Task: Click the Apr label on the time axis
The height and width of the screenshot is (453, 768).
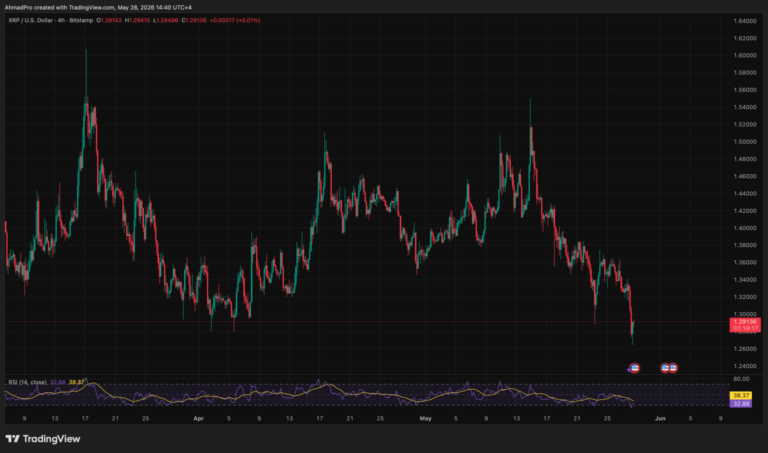Action: [x=198, y=419]
